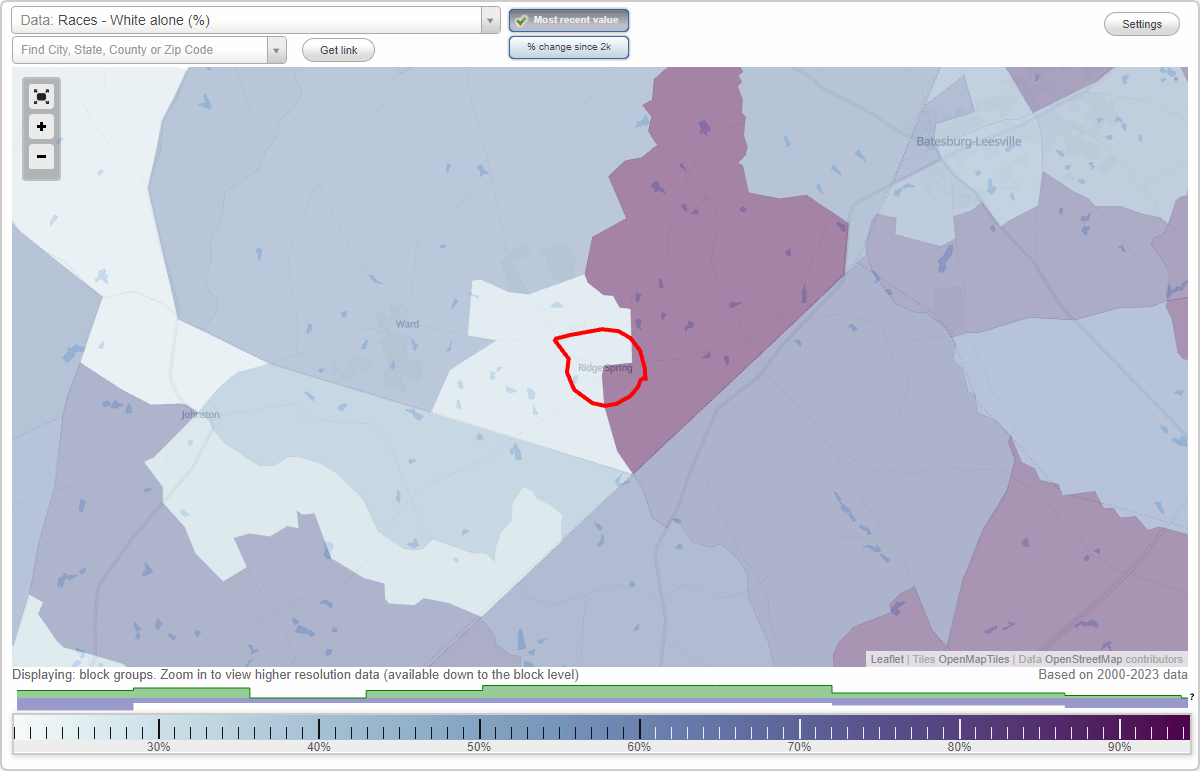Screen dimensions: 1200x771
Task: Zoom out using the minus icon
Action: point(41,157)
